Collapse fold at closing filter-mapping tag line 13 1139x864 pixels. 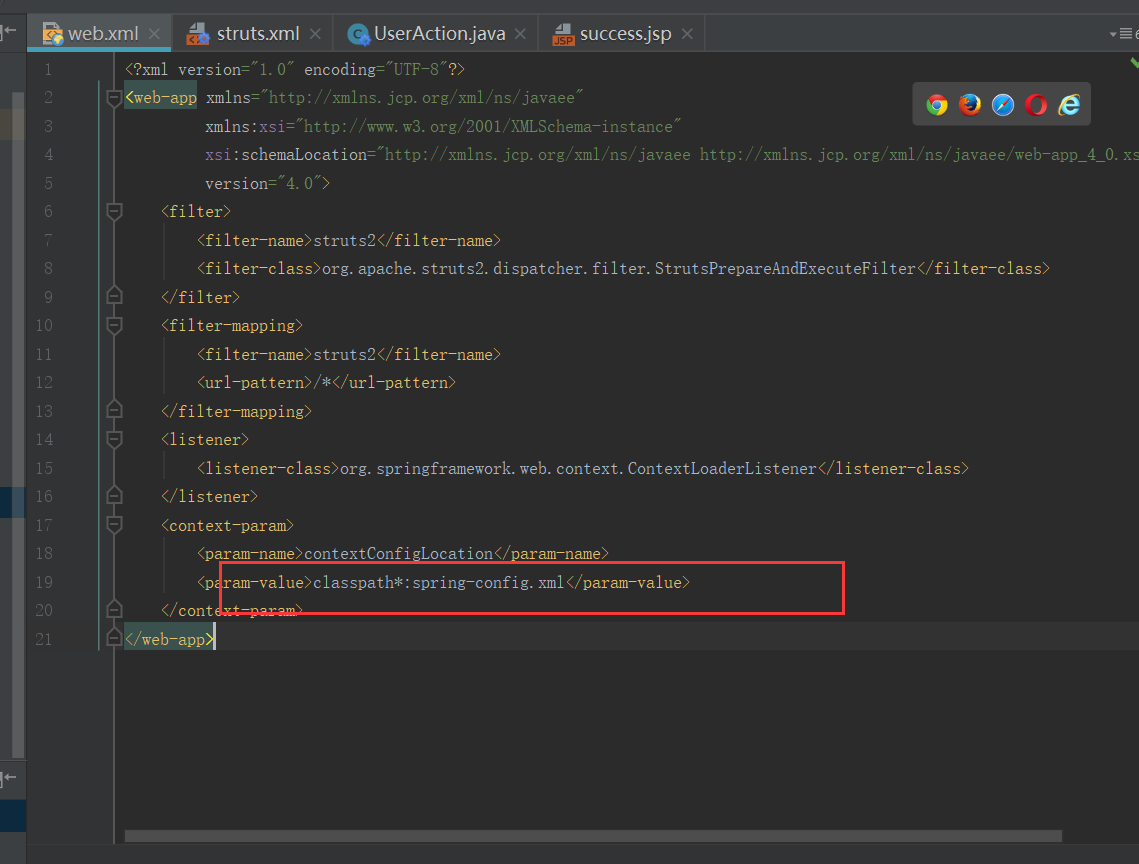[114, 411]
